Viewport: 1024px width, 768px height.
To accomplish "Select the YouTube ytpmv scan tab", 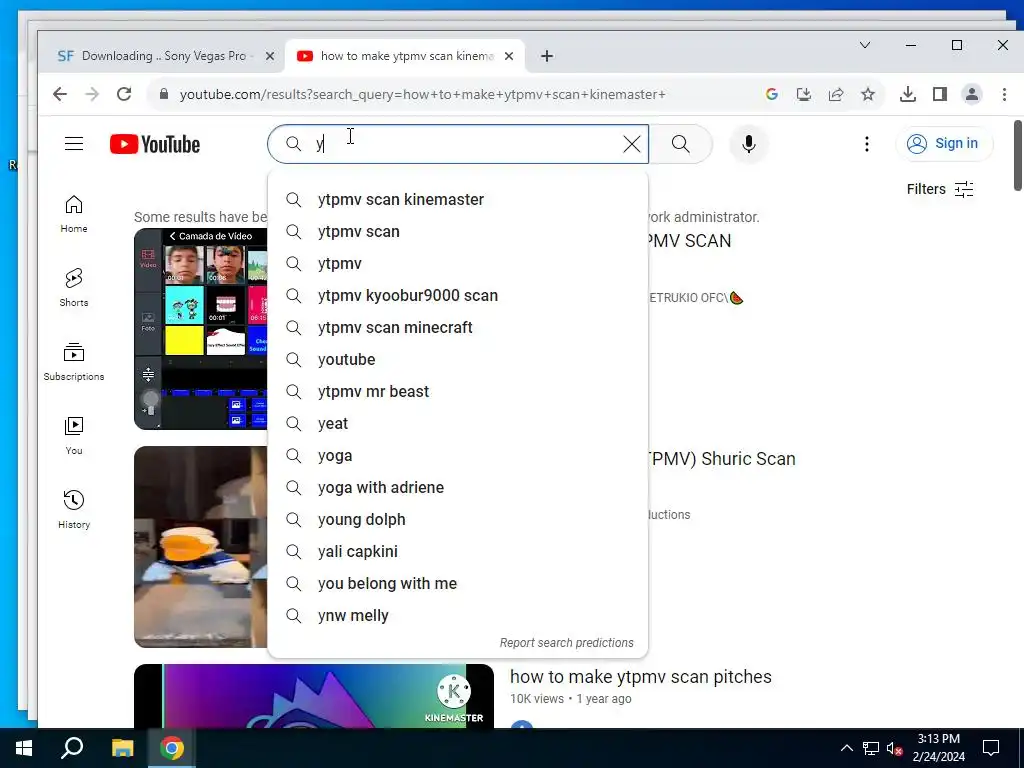I will pos(405,56).
